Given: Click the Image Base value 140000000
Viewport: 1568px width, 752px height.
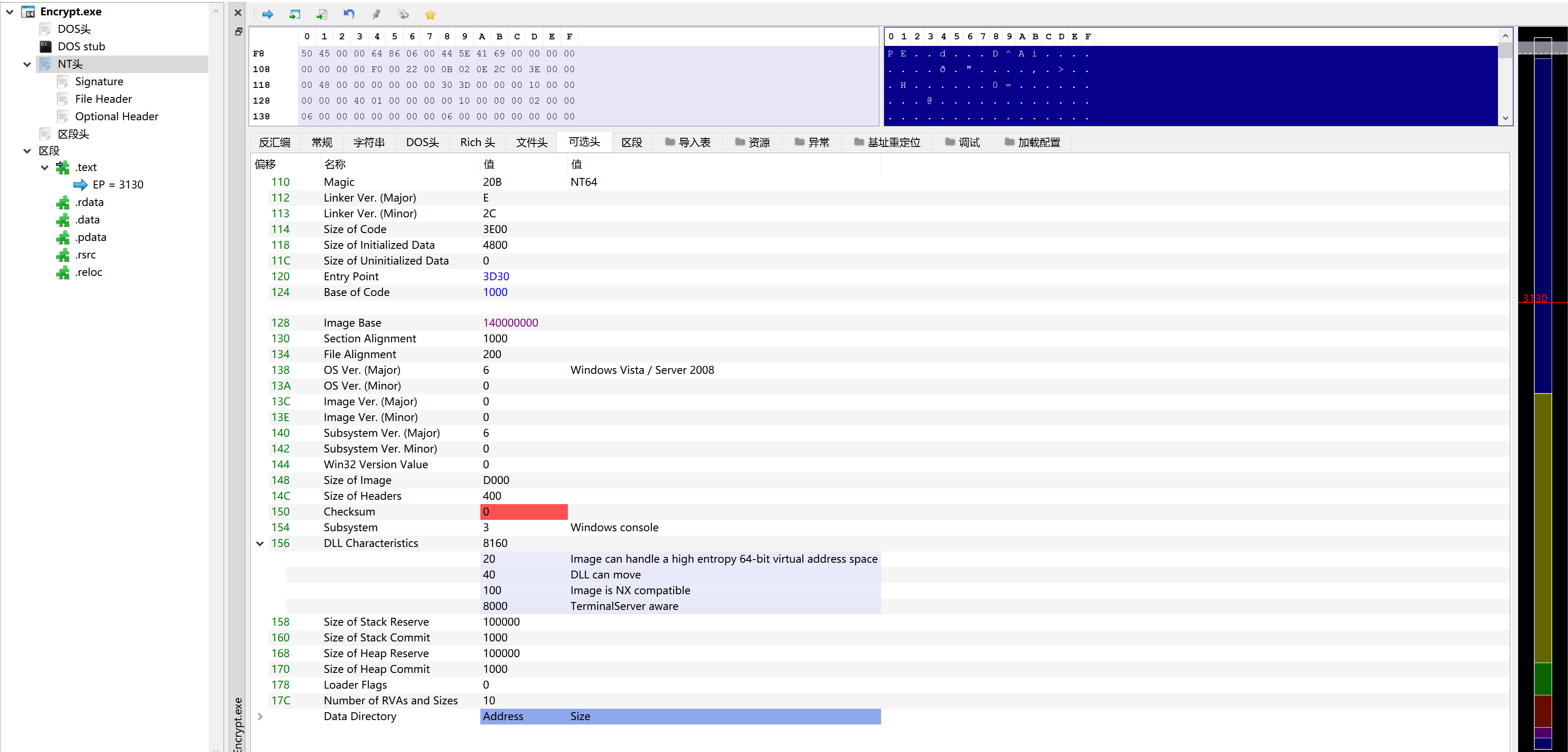Looking at the screenshot, I should (x=510, y=323).
